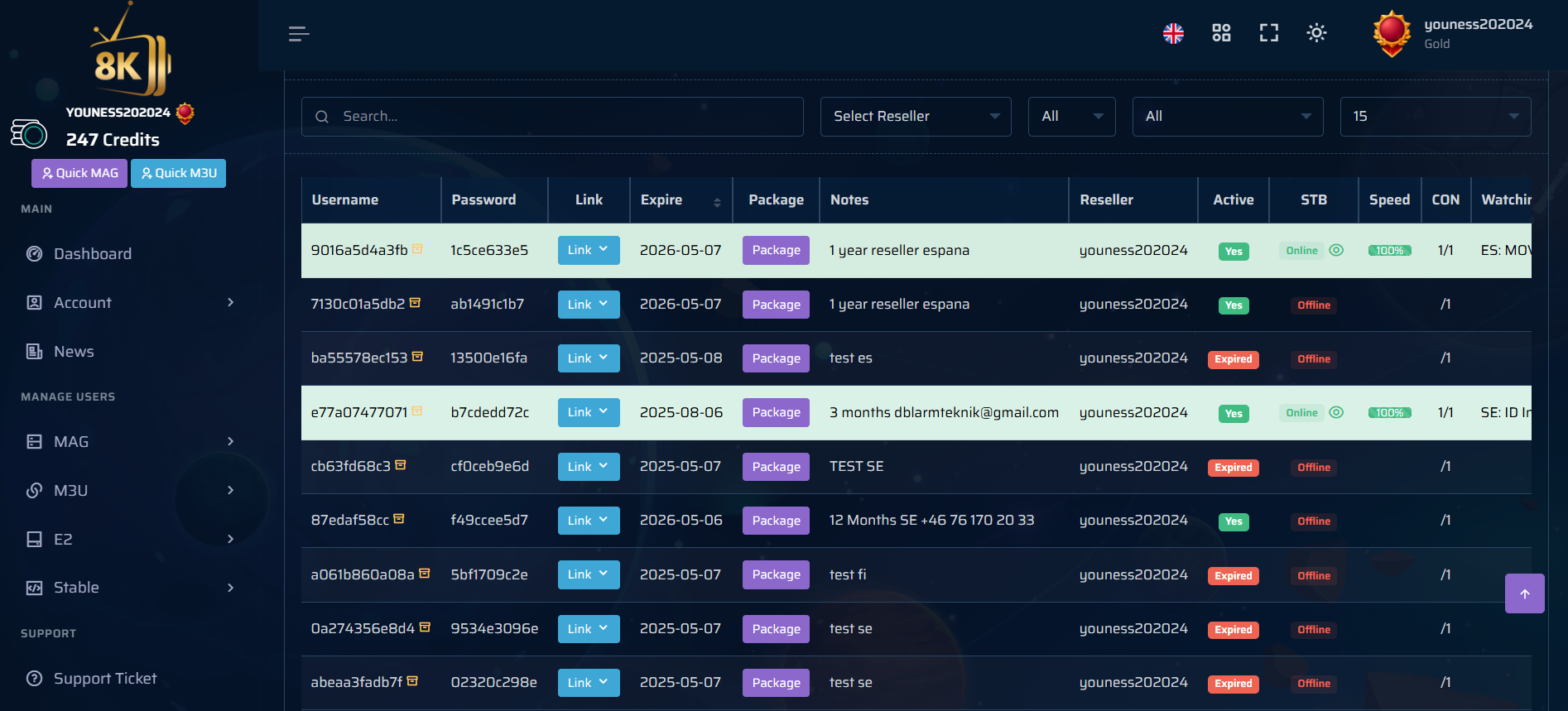Viewport: 1568px width, 711px height.
Task: Enter fullscreen mode with the fullscreen icon
Action: (1269, 33)
